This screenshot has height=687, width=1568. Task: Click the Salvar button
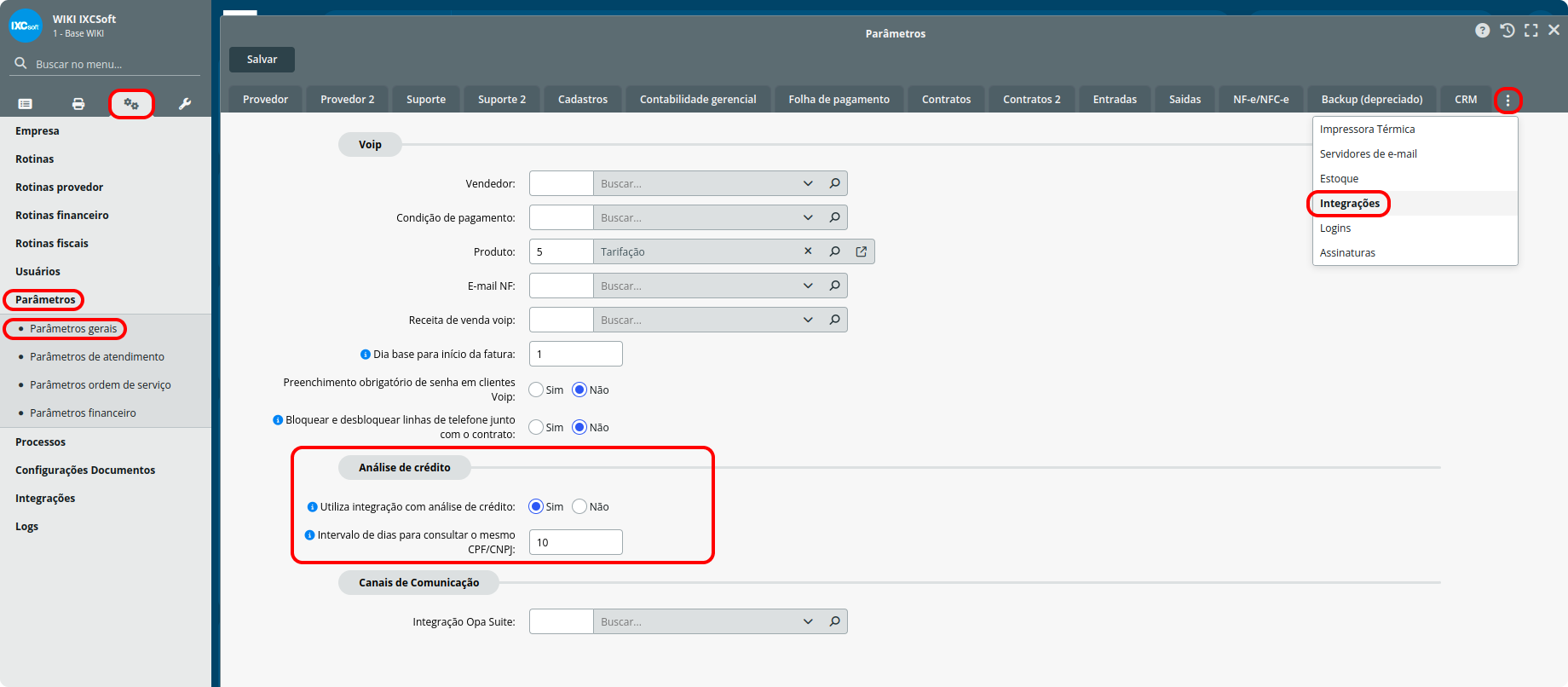click(x=262, y=60)
